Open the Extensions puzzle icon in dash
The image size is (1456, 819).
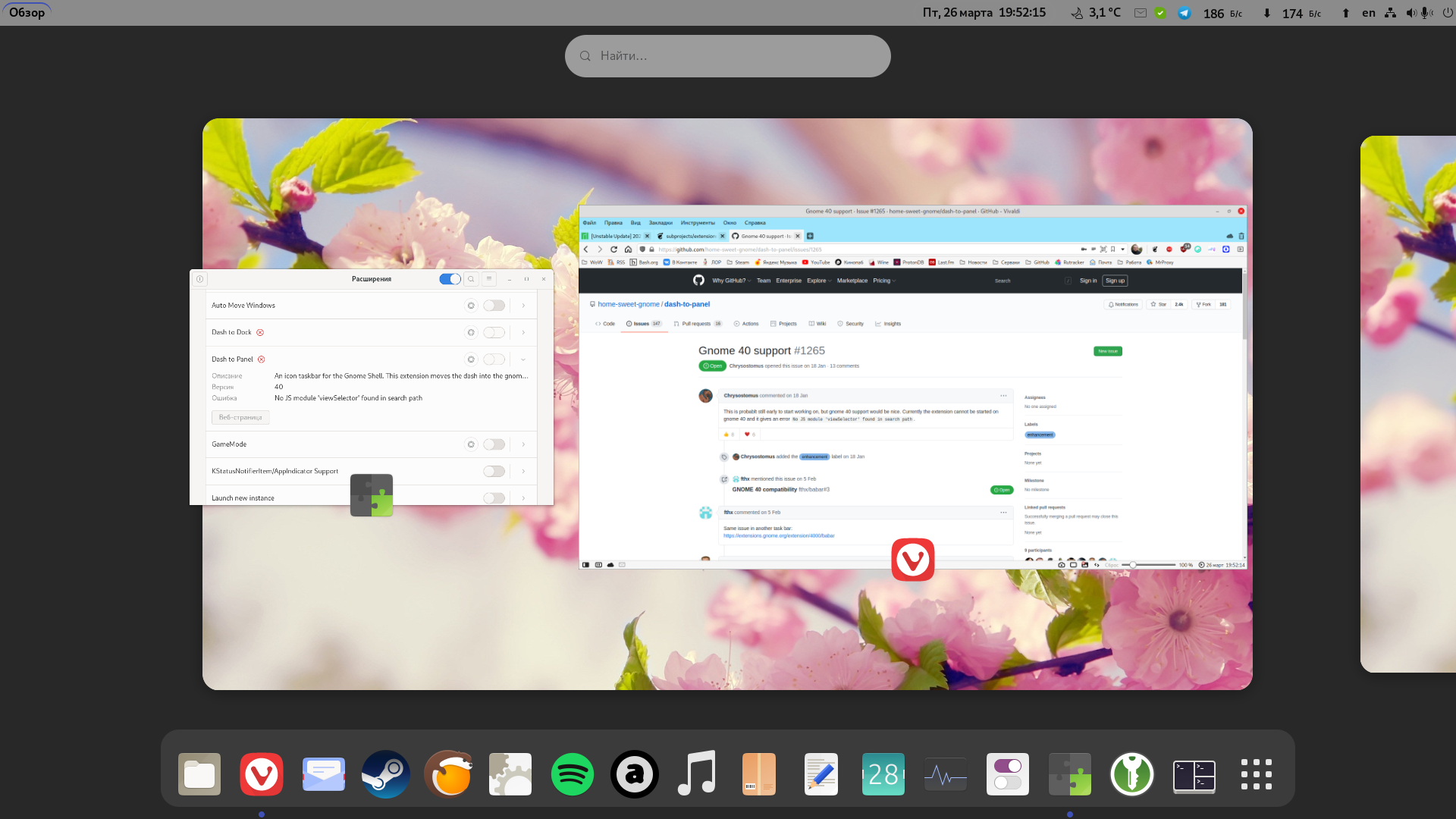[x=1070, y=774]
